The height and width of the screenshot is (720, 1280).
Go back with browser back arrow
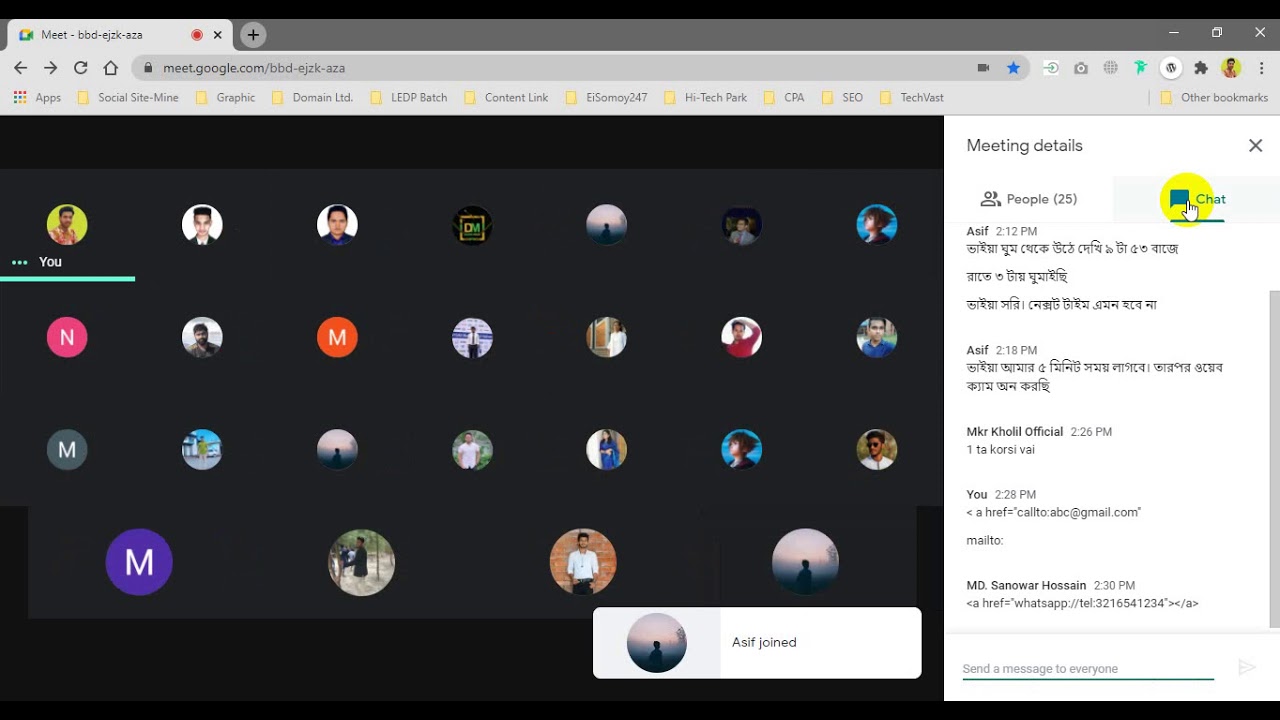[x=21, y=68]
